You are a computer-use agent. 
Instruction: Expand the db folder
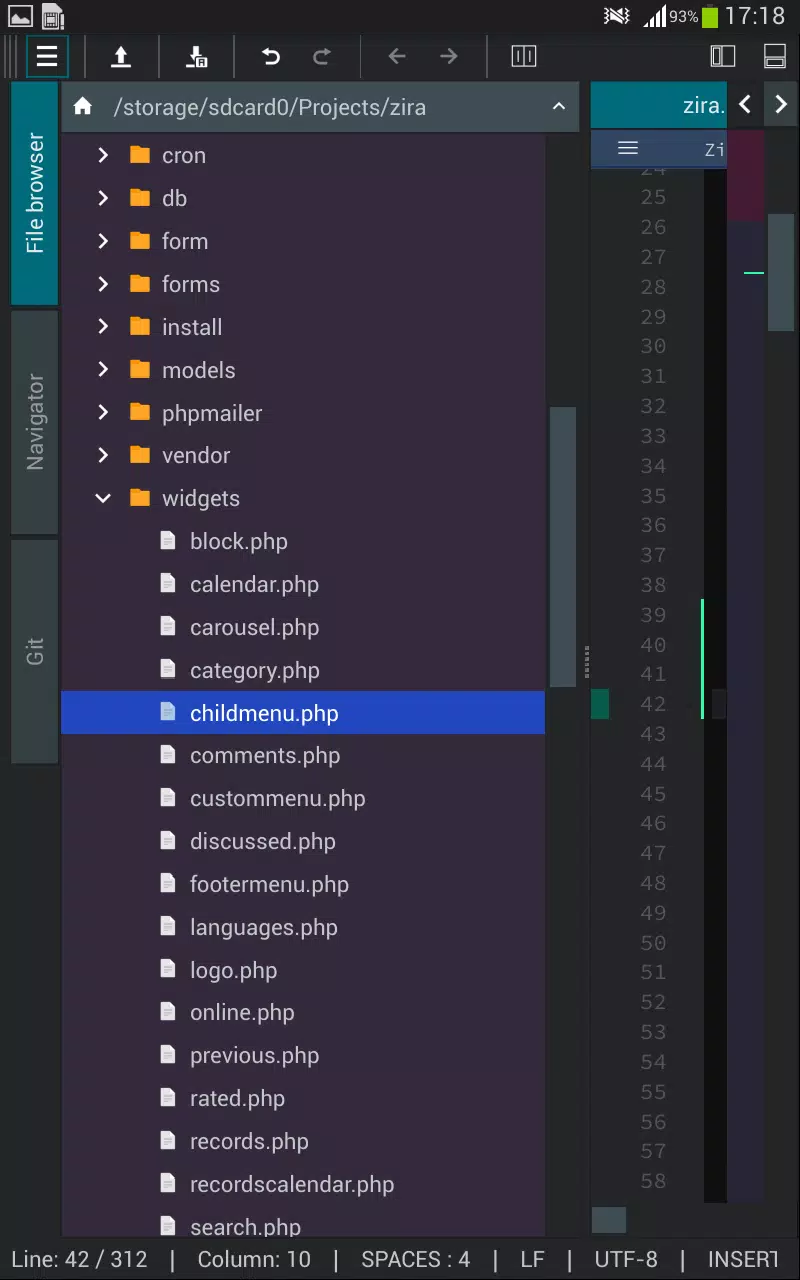pos(103,198)
